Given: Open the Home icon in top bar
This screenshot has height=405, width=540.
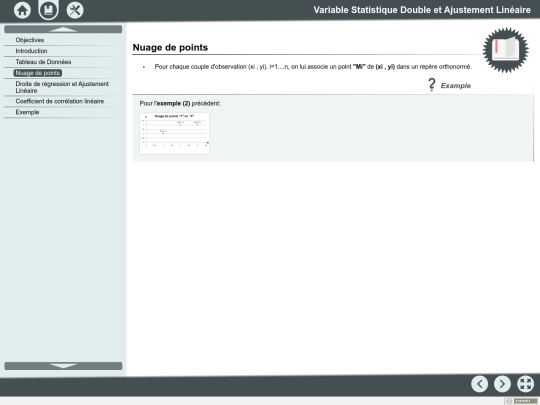Looking at the screenshot, I should (22, 10).
